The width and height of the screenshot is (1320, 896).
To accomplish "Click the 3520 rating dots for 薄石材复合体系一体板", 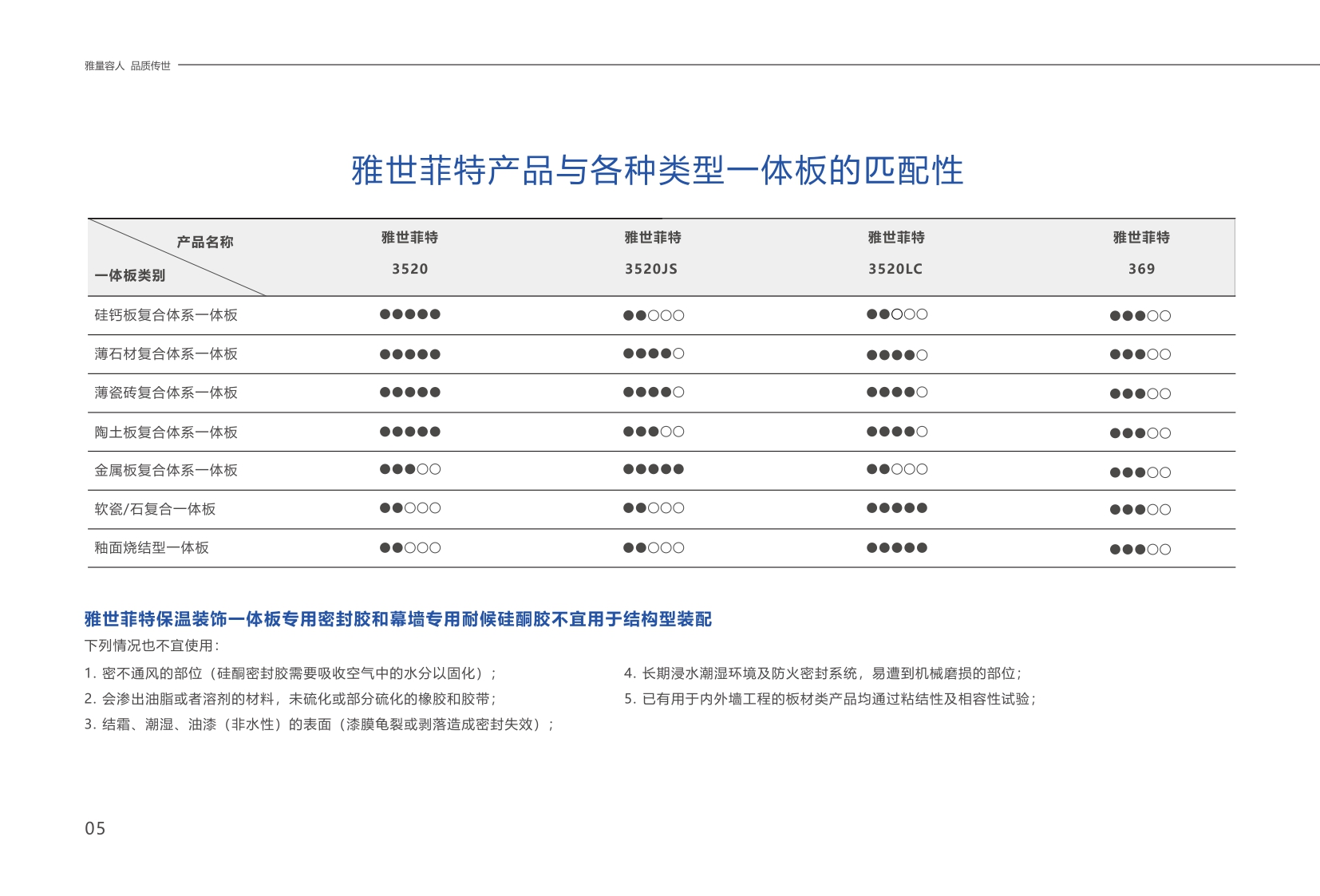I will 410,354.
